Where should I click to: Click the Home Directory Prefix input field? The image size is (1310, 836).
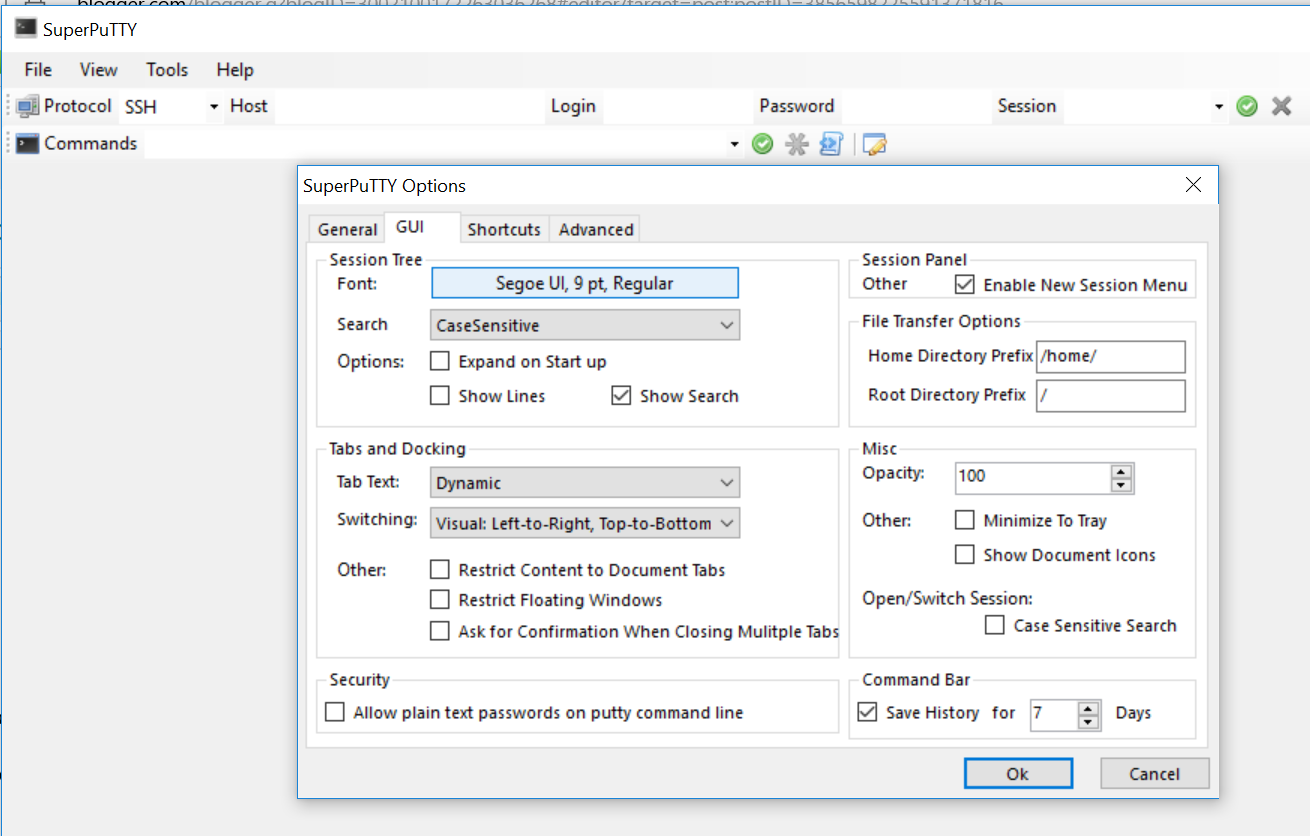[x=1110, y=357]
